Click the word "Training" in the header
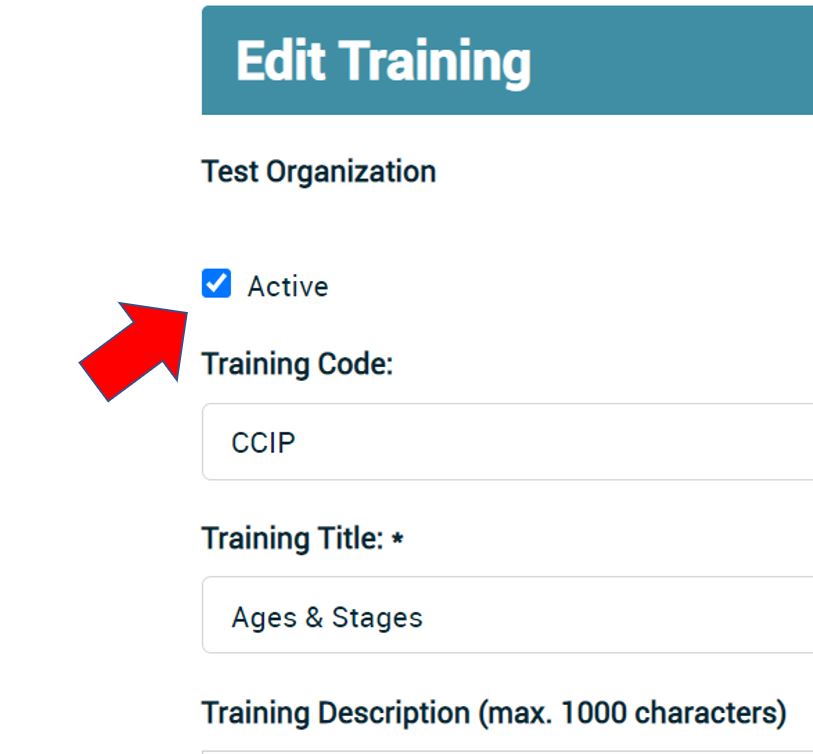This screenshot has height=754, width=813. (435, 61)
